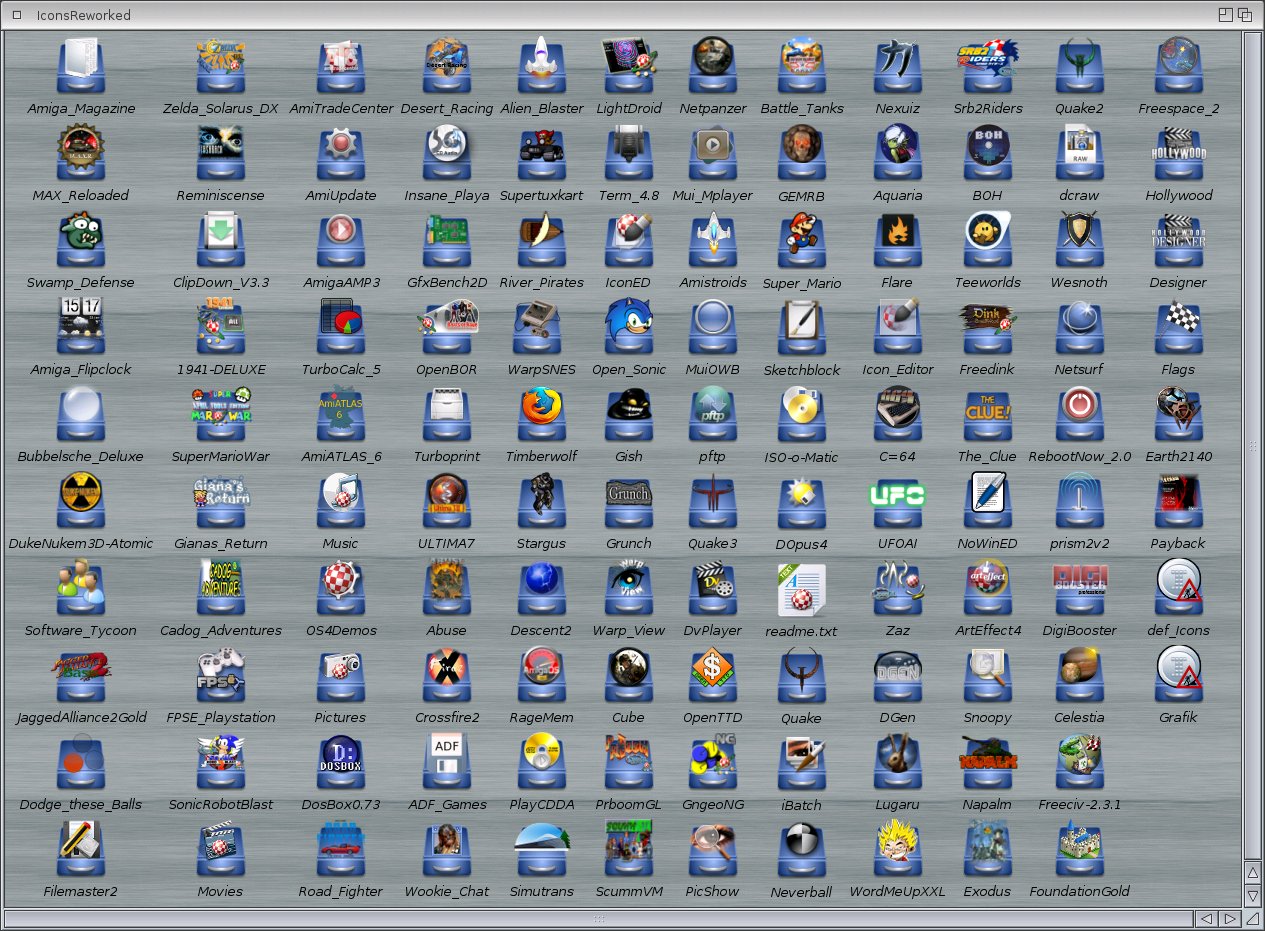Viewport: 1265px width, 931px height.
Task: Click the window depth gadget in title bar
Action: click(x=1246, y=15)
